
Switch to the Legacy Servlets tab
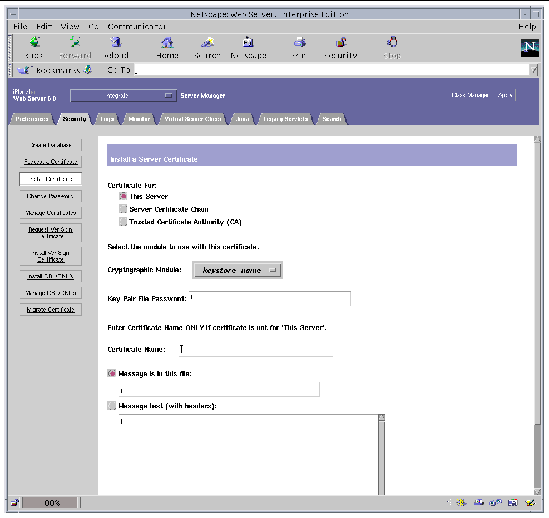pyautogui.click(x=286, y=119)
